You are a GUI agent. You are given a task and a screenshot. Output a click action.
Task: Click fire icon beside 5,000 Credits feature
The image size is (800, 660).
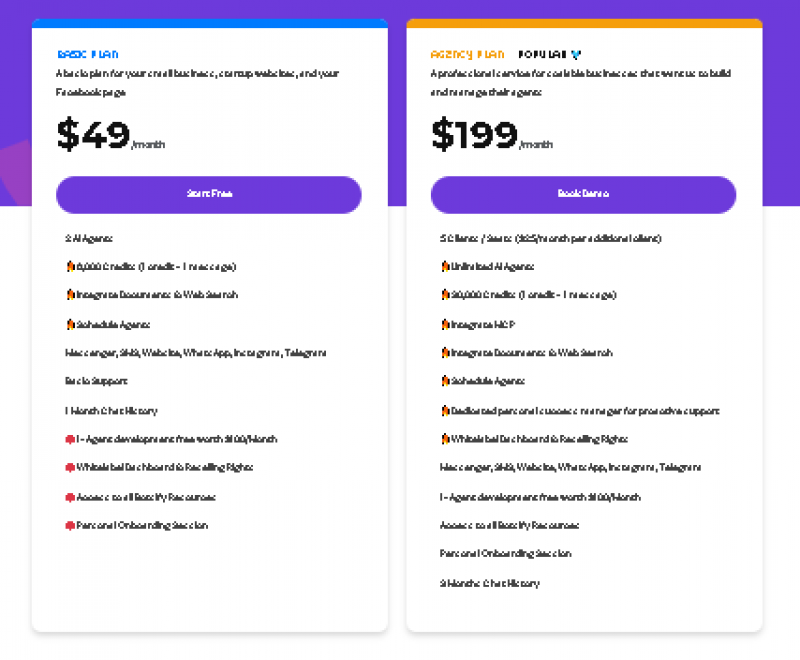[69, 266]
